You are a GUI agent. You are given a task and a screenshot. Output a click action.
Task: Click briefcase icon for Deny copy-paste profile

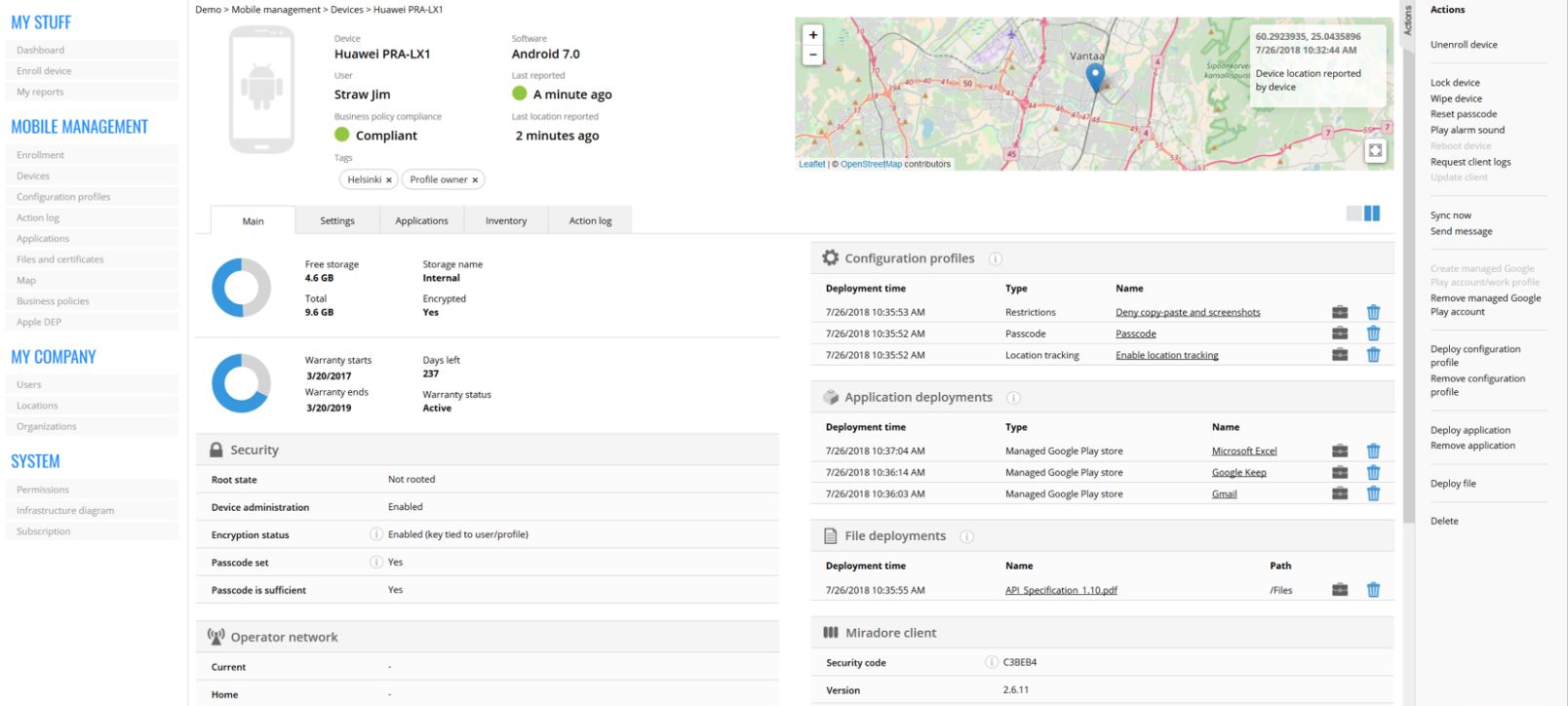(x=1340, y=312)
